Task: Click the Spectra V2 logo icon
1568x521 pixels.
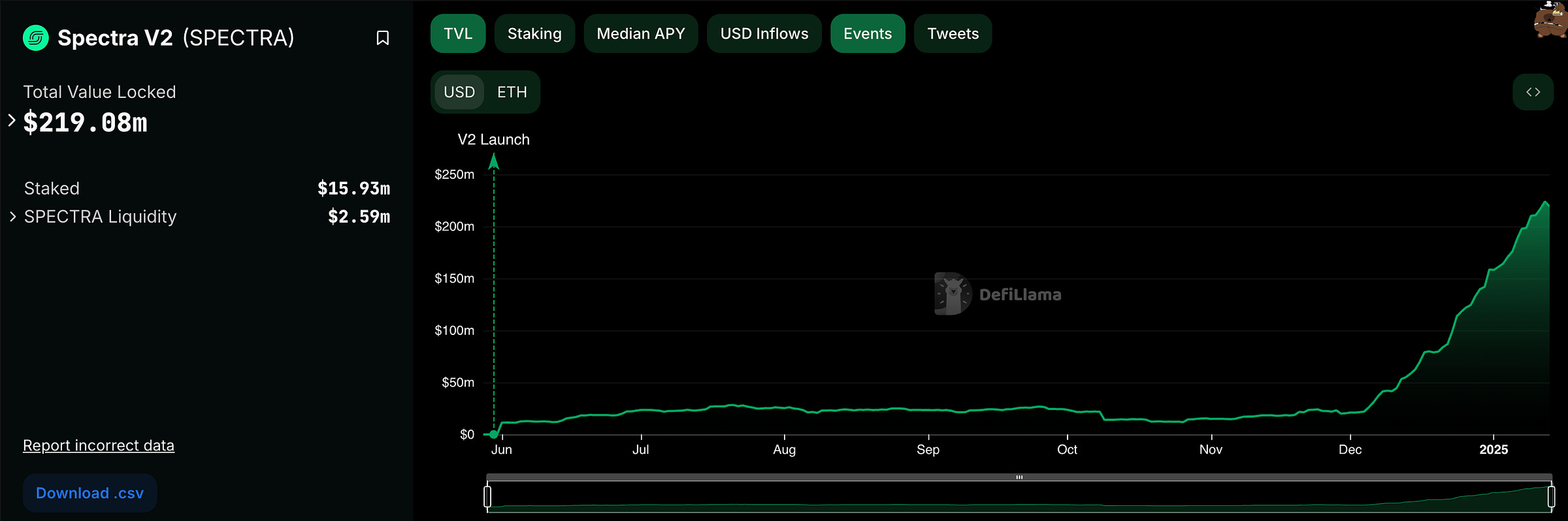Action: pyautogui.click(x=36, y=38)
